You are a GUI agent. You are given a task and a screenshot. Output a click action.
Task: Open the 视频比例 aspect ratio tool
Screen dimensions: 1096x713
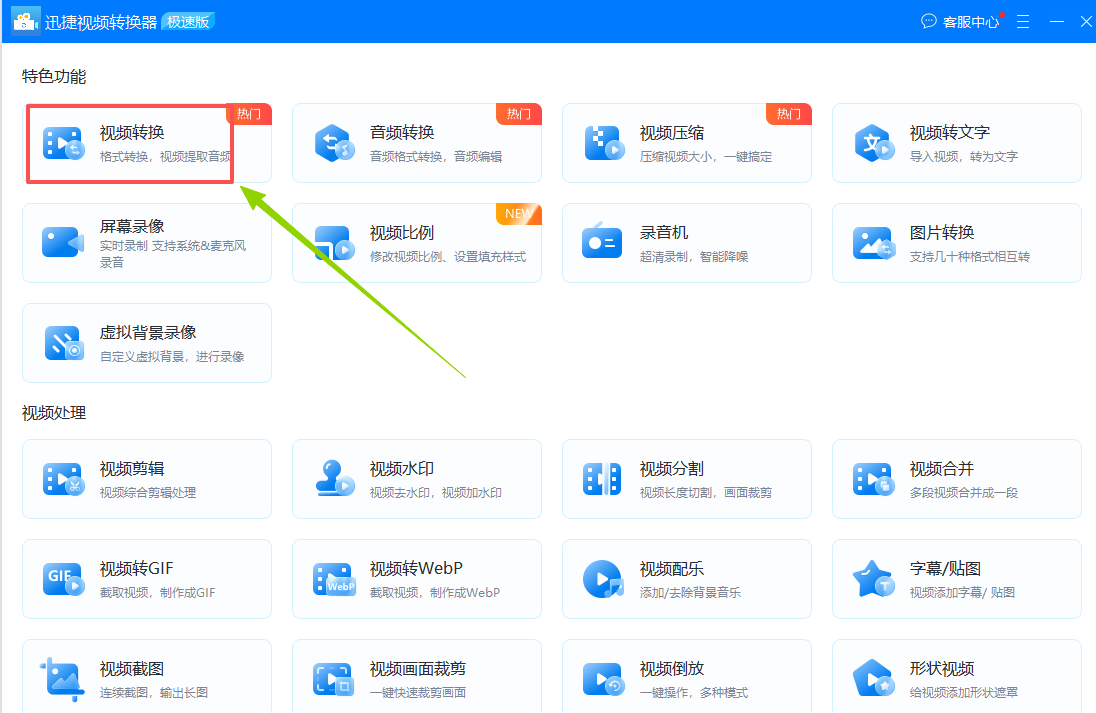[x=416, y=242]
